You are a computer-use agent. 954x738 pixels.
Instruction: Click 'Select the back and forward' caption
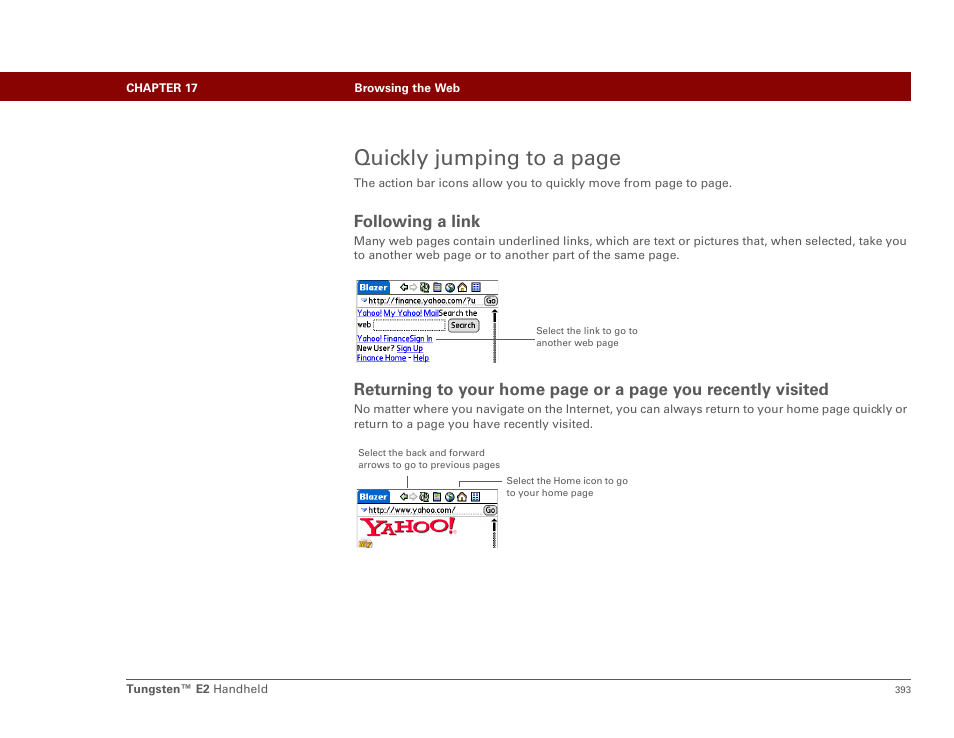[421, 453]
